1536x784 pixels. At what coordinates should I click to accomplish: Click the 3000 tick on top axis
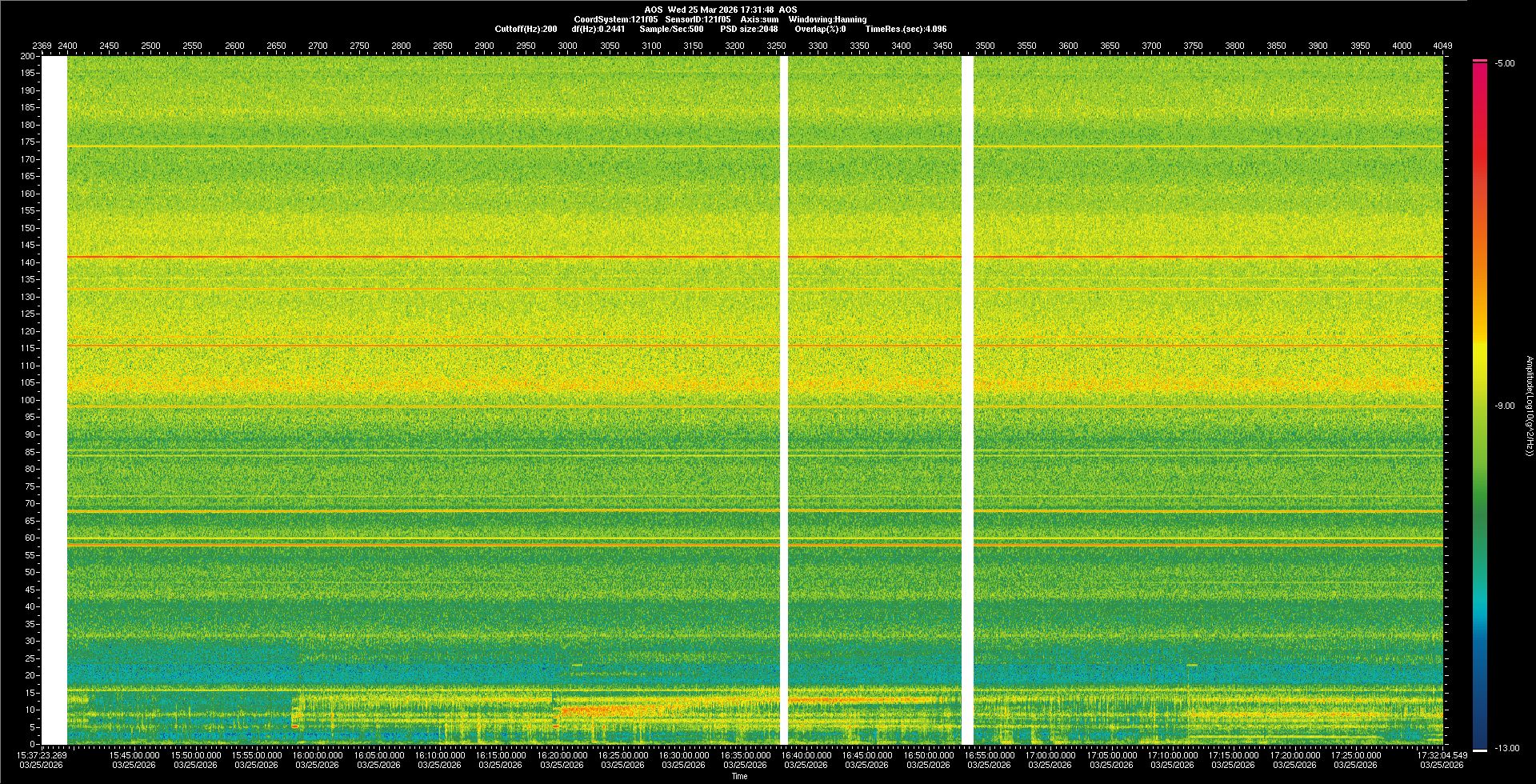coord(567,46)
